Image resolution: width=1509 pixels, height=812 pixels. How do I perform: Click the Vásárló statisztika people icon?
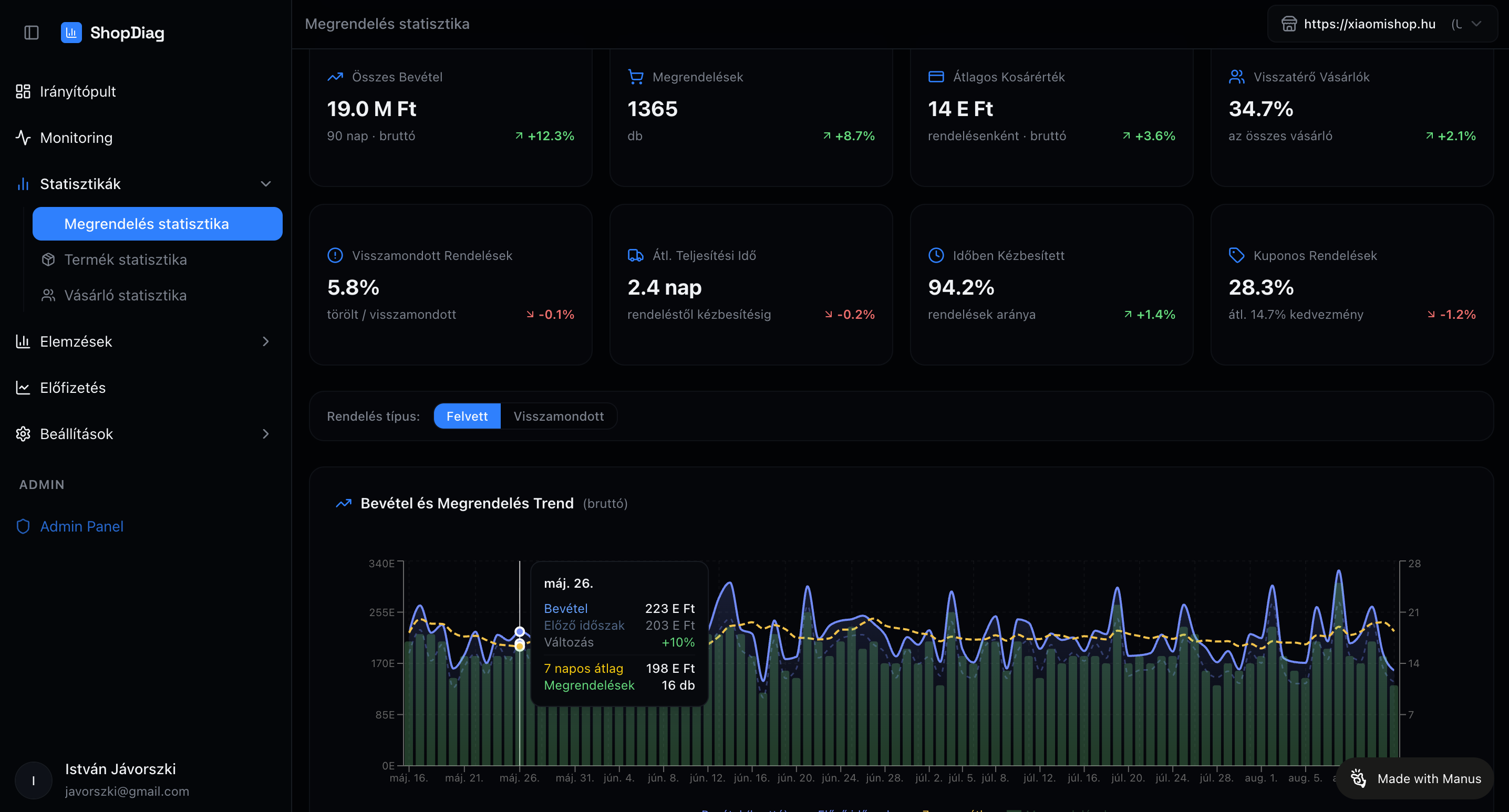(x=48, y=295)
